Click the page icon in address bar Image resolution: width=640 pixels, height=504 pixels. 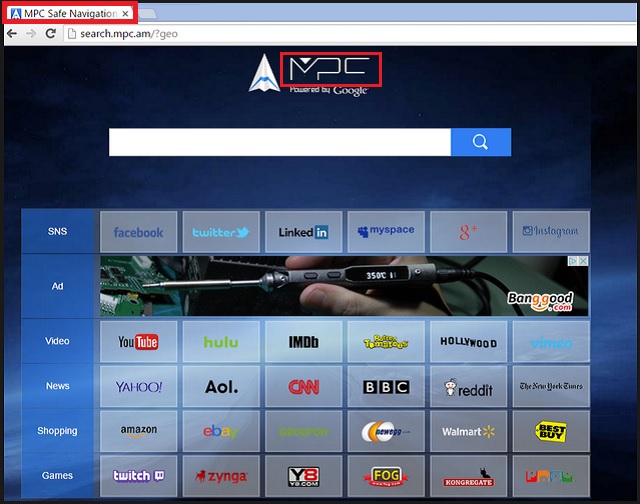(72, 33)
